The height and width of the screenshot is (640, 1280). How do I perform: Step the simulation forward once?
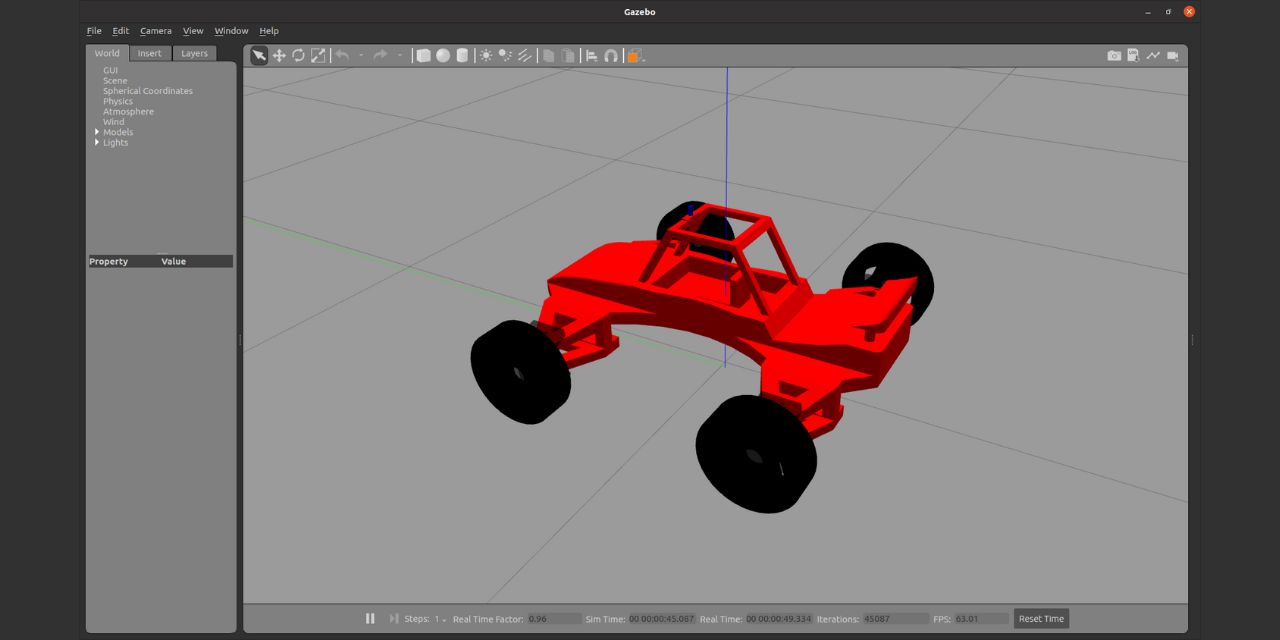coord(392,618)
